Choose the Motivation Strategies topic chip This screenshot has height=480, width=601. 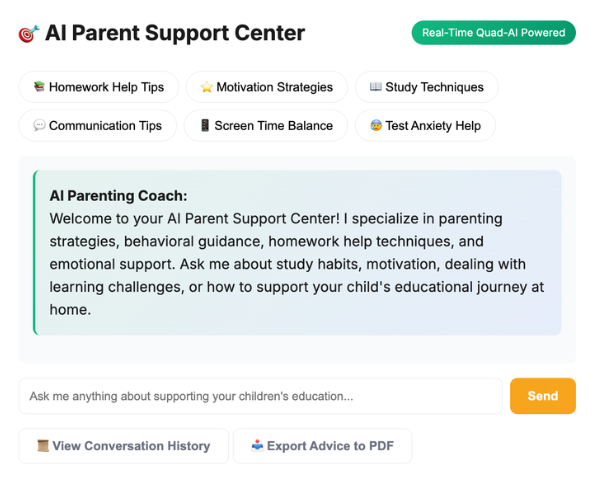coord(266,87)
